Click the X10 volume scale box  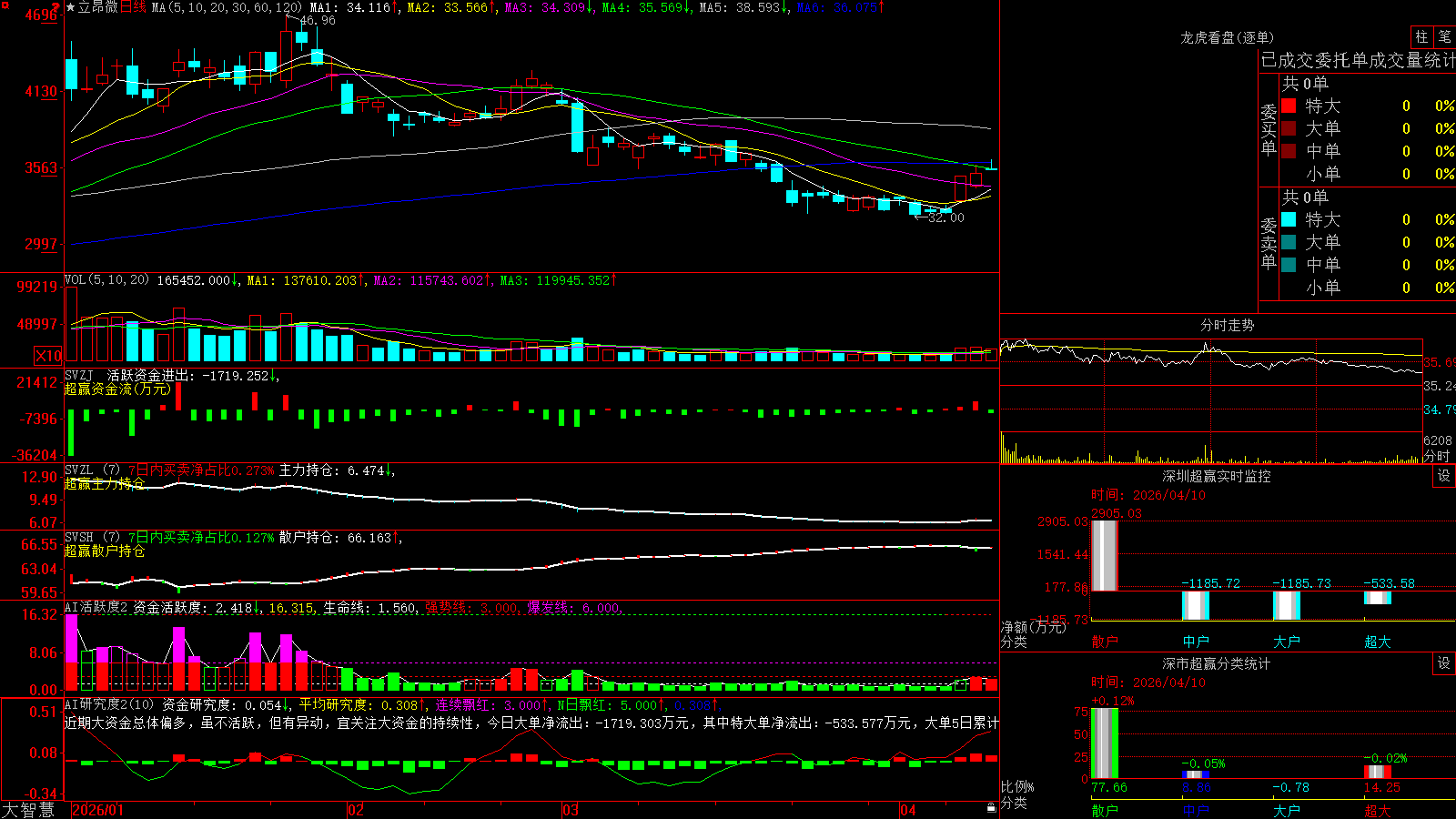[x=48, y=356]
